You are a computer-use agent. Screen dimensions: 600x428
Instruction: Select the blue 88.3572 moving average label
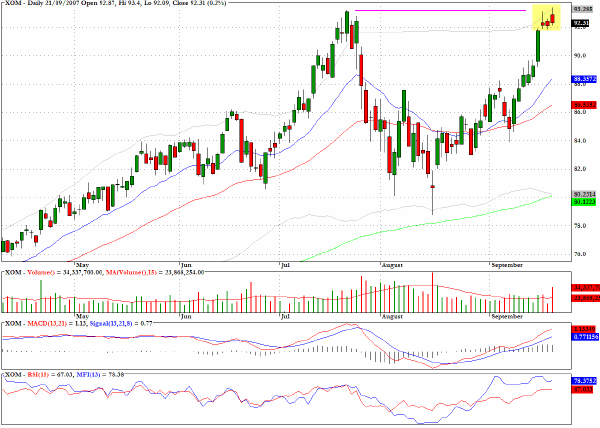click(x=584, y=80)
